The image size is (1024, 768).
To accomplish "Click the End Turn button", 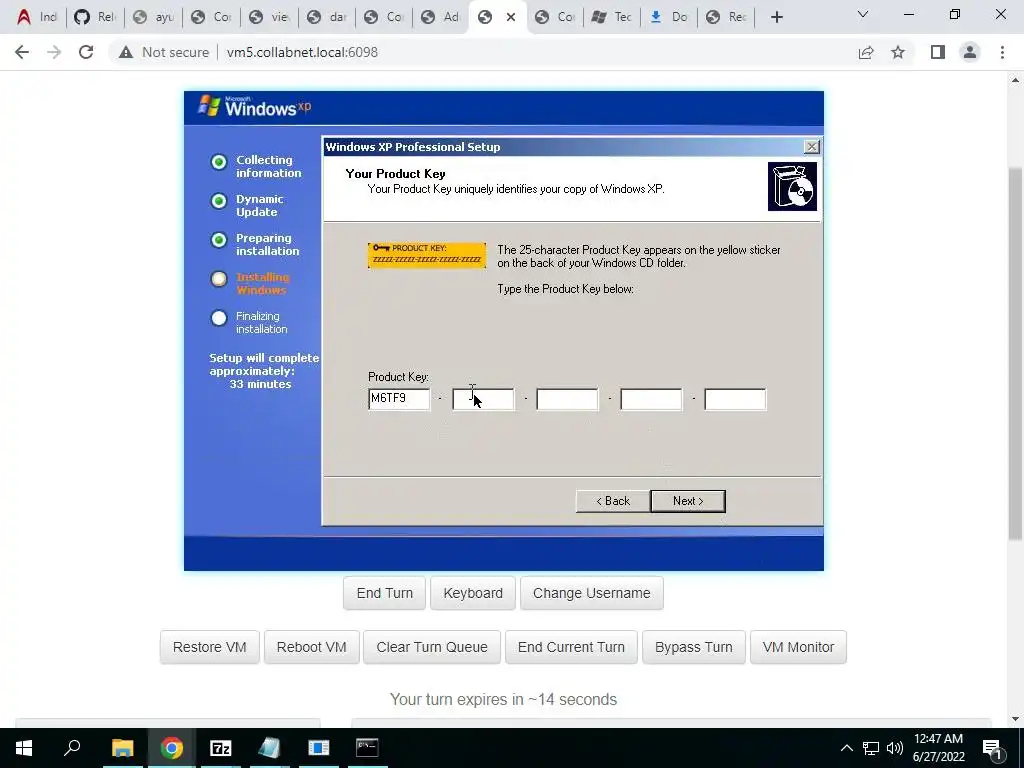I will pyautogui.click(x=385, y=593).
